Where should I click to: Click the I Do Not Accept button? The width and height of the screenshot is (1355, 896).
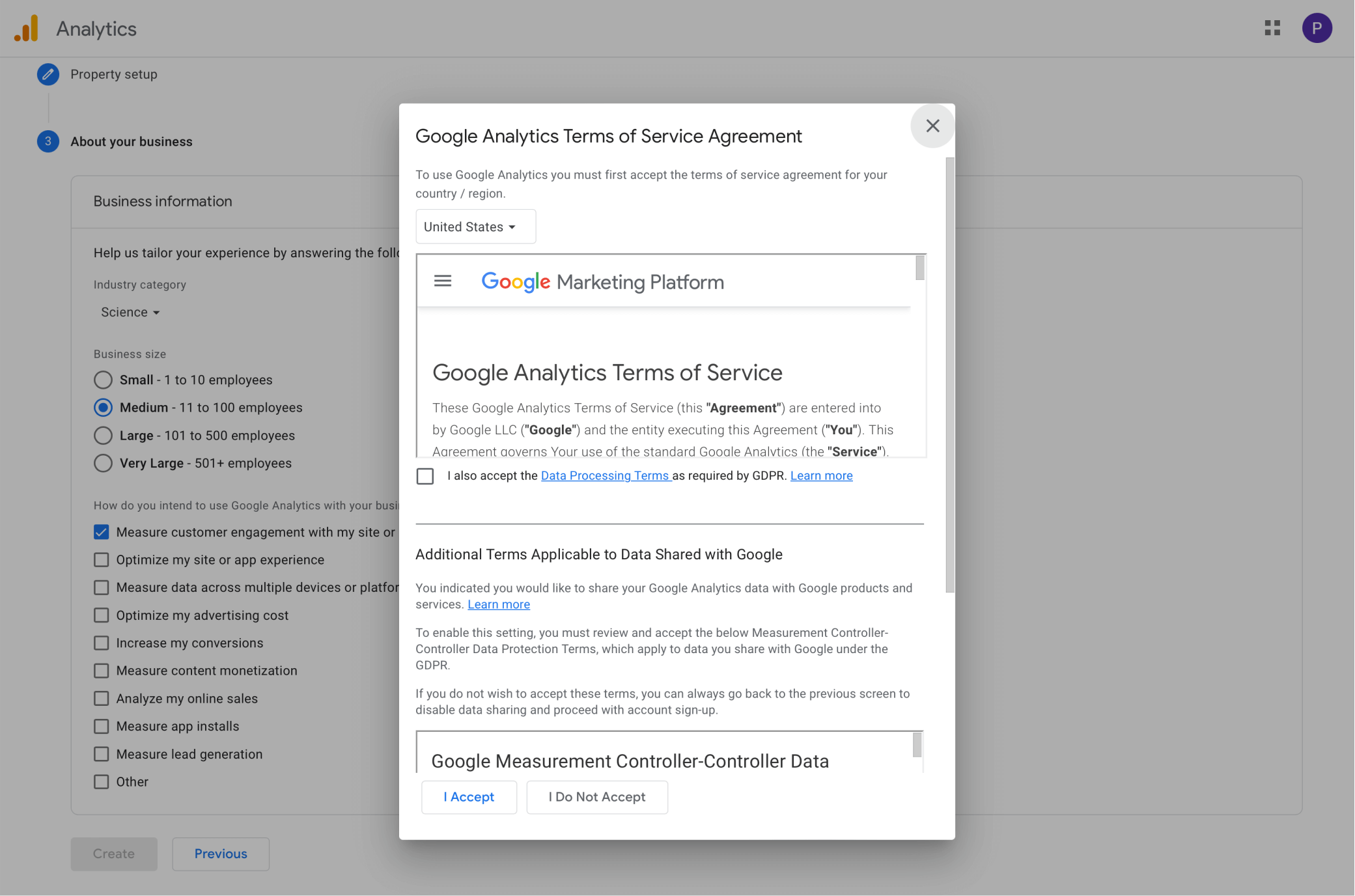click(597, 797)
